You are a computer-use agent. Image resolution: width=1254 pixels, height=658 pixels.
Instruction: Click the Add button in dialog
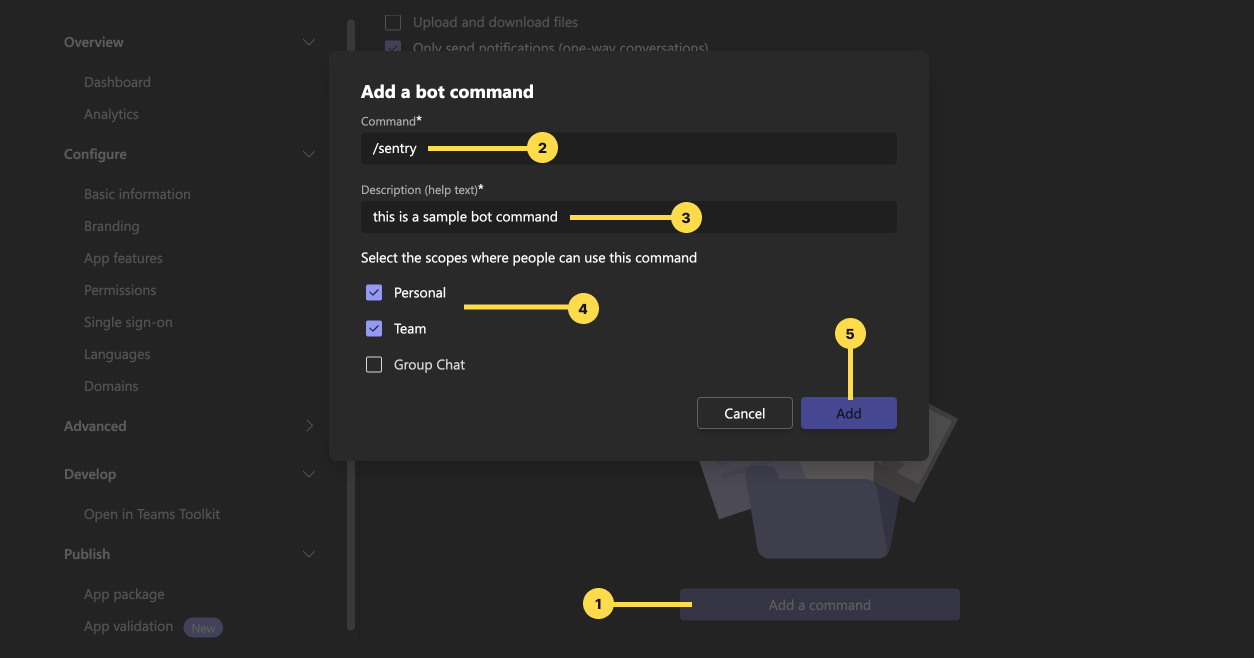[x=848, y=413]
